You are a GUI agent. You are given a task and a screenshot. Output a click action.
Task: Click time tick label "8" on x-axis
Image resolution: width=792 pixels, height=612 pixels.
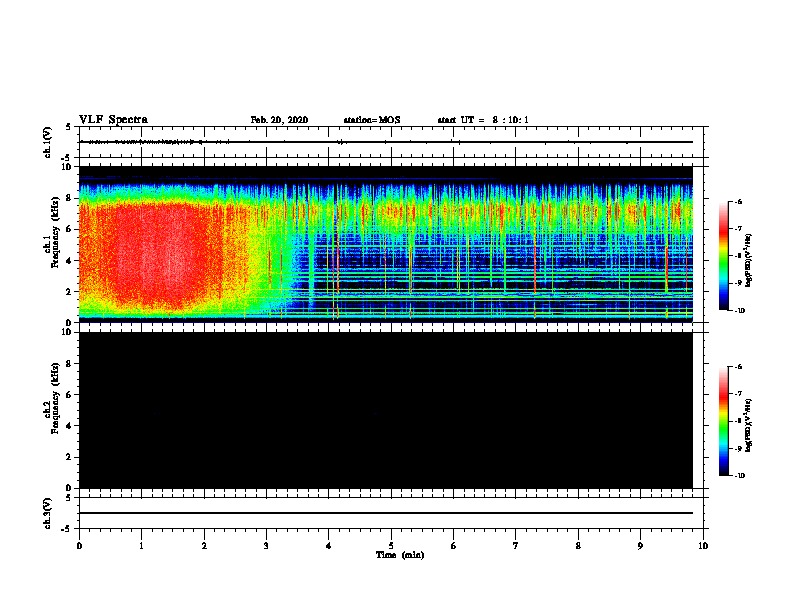click(x=578, y=546)
